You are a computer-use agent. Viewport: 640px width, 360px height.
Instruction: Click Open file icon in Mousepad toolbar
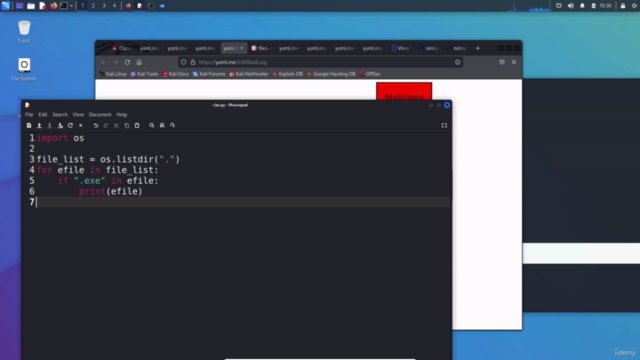pyautogui.click(x=39, y=125)
